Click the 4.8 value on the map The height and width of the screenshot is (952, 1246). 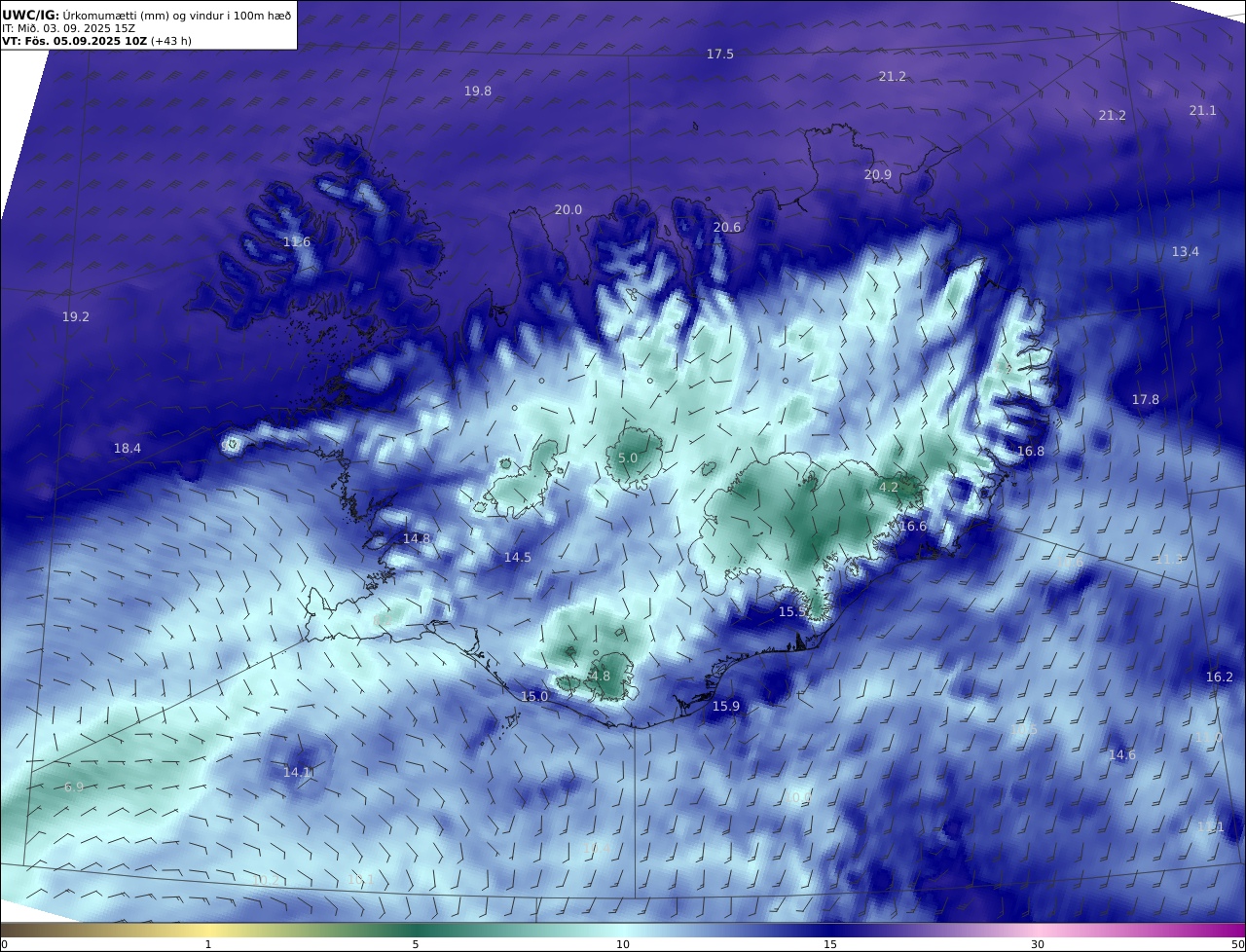(601, 677)
